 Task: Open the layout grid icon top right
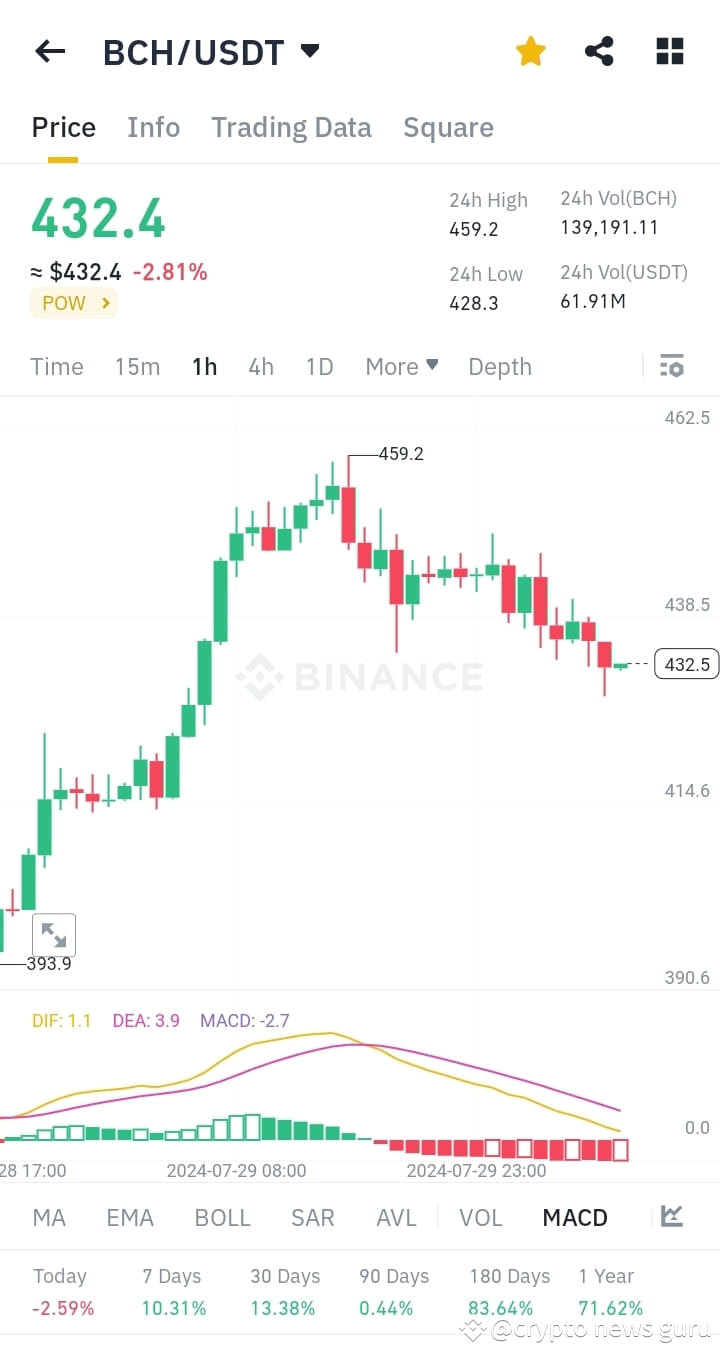coord(668,50)
